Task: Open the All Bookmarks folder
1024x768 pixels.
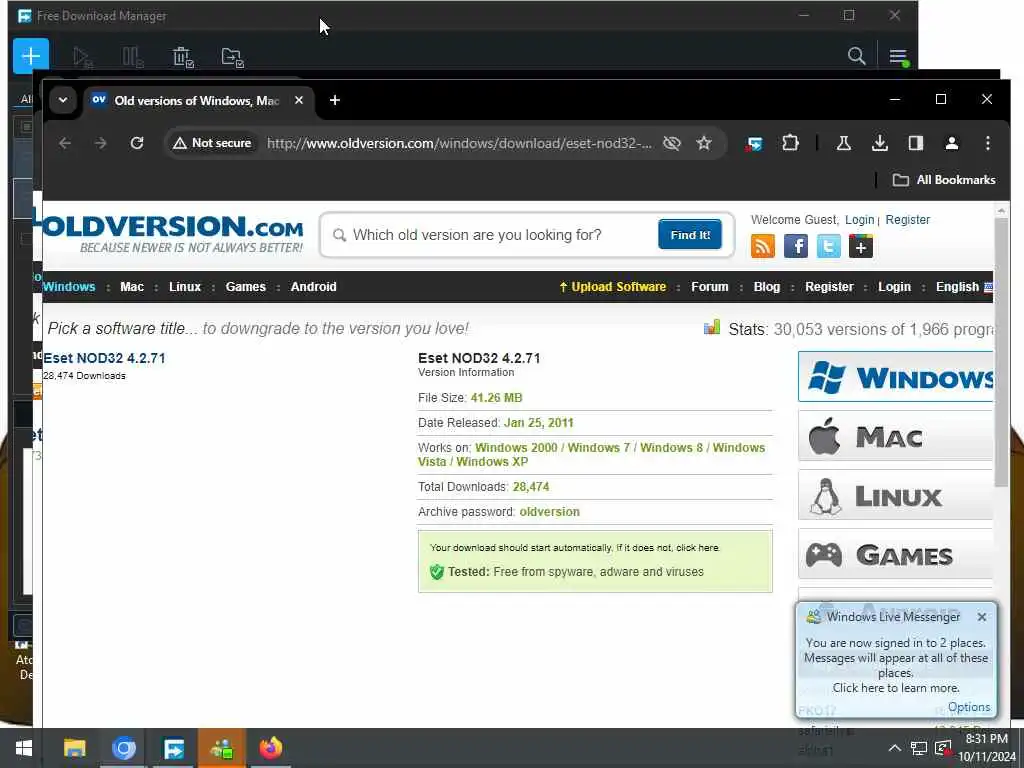Action: pyautogui.click(x=944, y=180)
